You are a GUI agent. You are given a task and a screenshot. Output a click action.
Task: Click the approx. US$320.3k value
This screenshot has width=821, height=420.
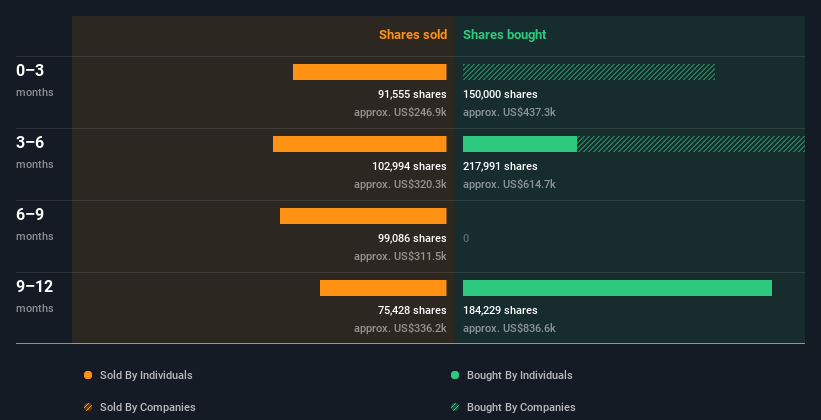tap(400, 184)
